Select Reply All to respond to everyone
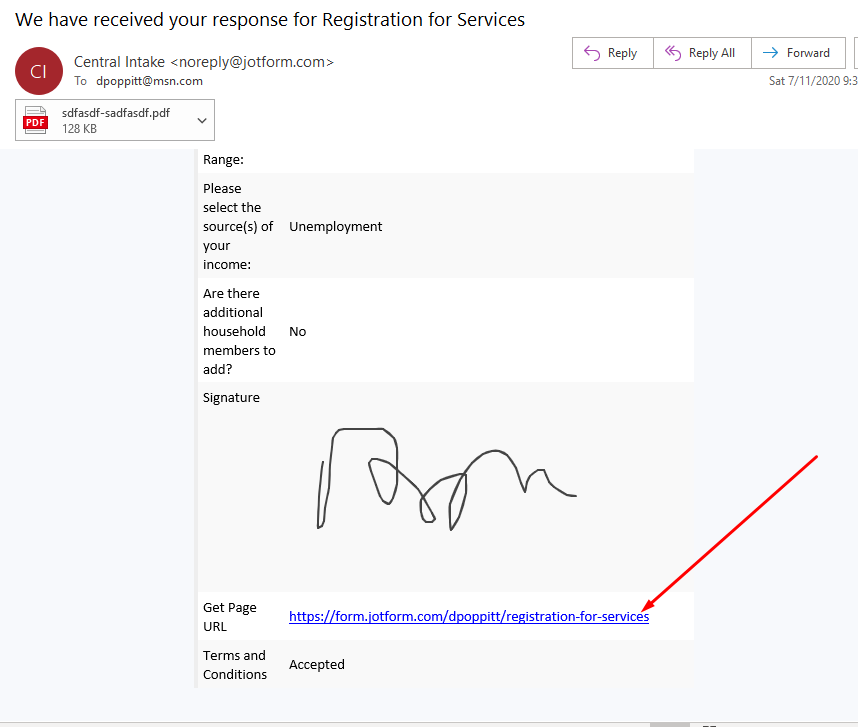This screenshot has height=727, width=858. 702,52
